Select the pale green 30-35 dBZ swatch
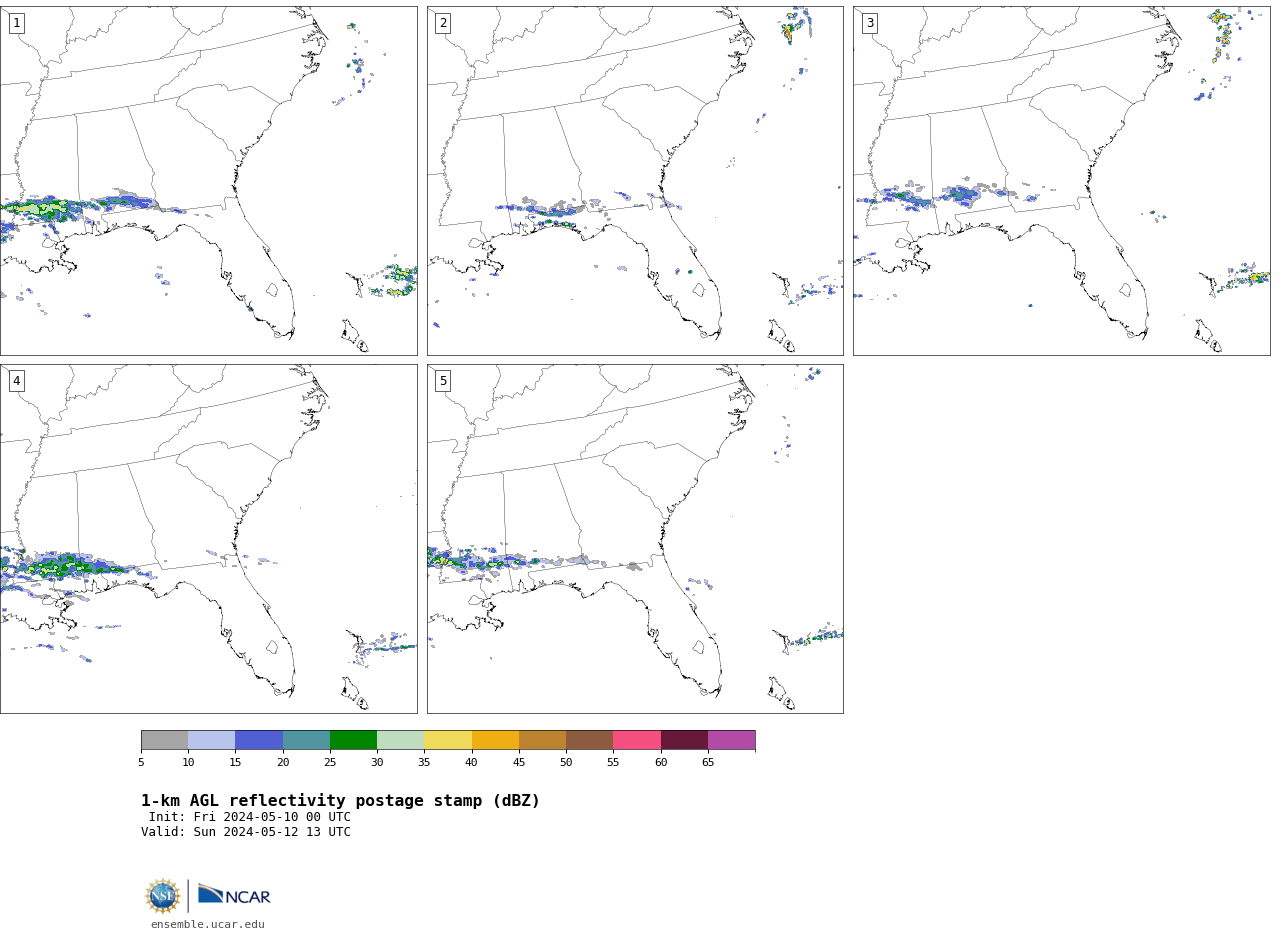The width and height of the screenshot is (1280, 936). 401,740
